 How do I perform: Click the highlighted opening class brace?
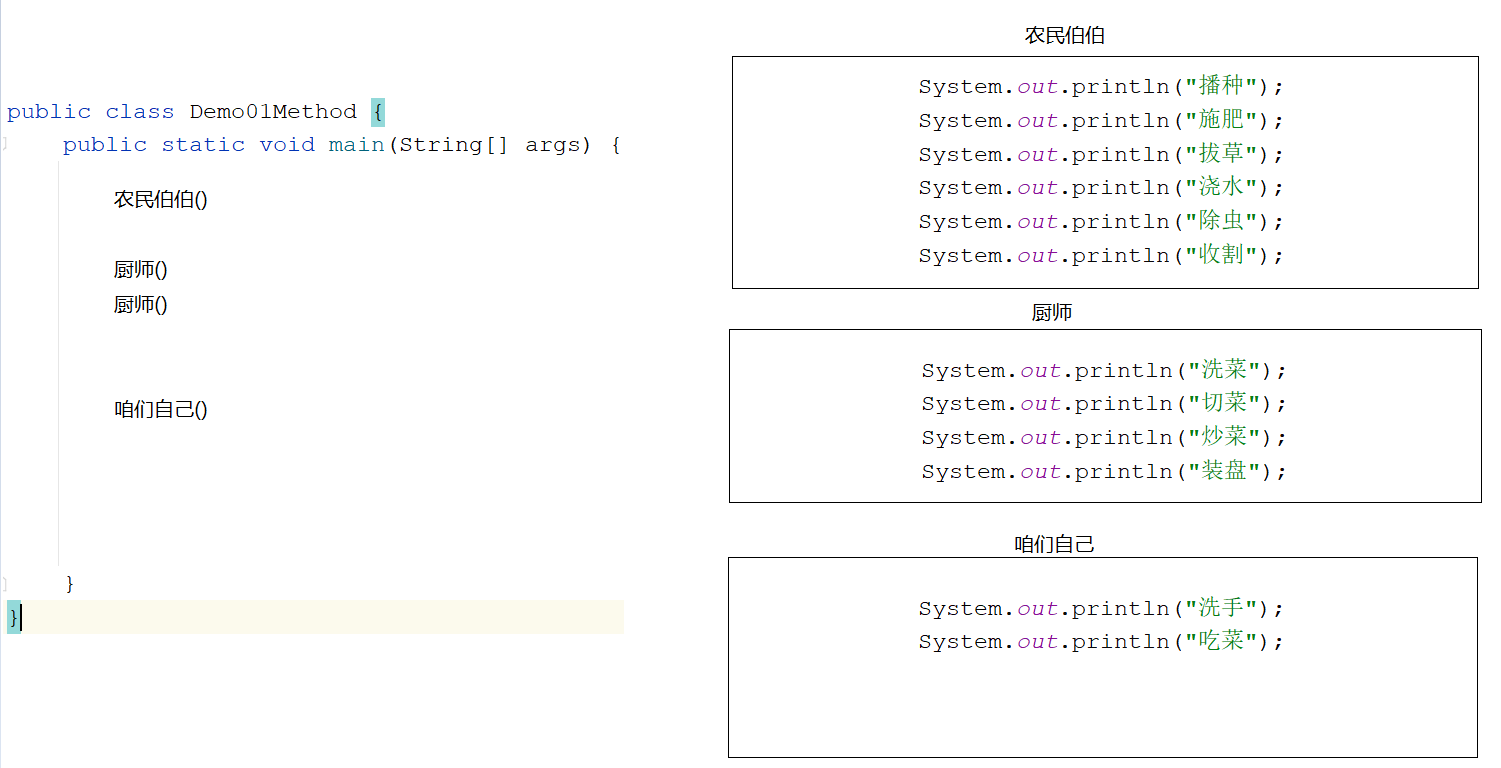(377, 112)
